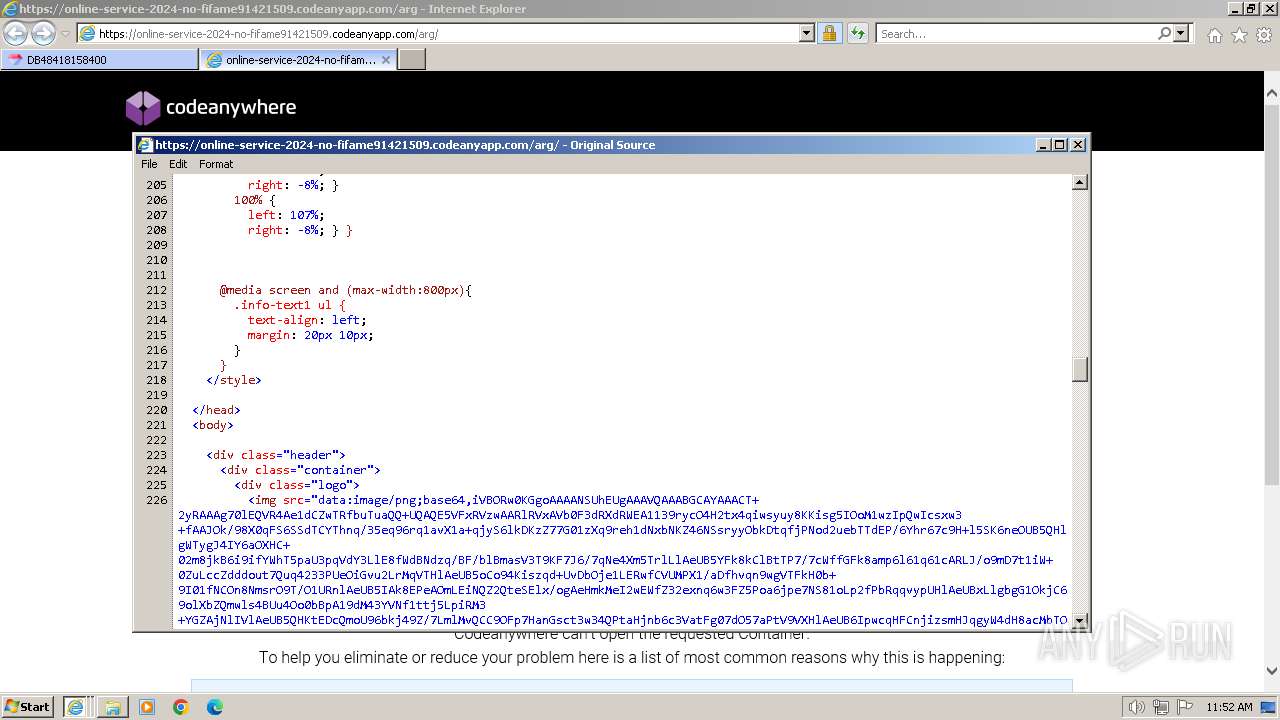The image size is (1280, 720).
Task: Click the IE page scrollbar up arrow
Action: pyautogui.click(x=1271, y=95)
